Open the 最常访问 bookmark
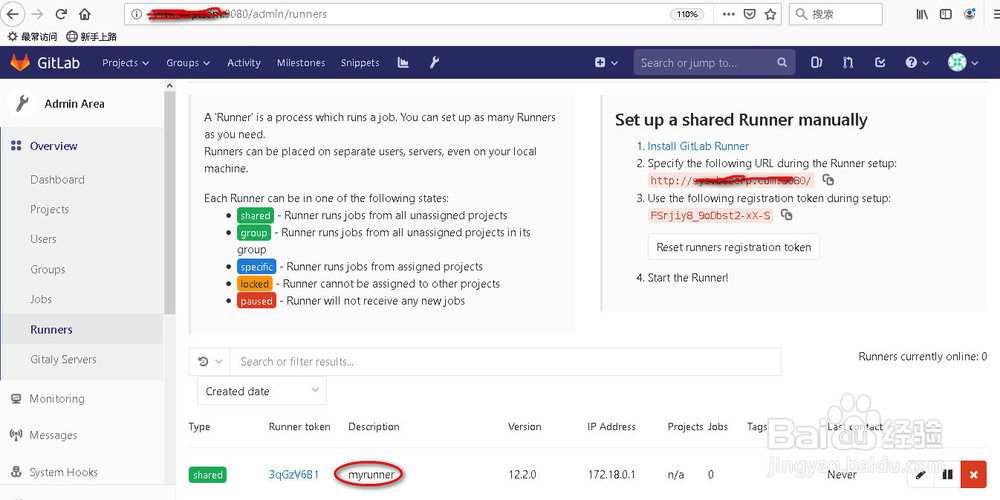This screenshot has height=500, width=1000. 32,36
